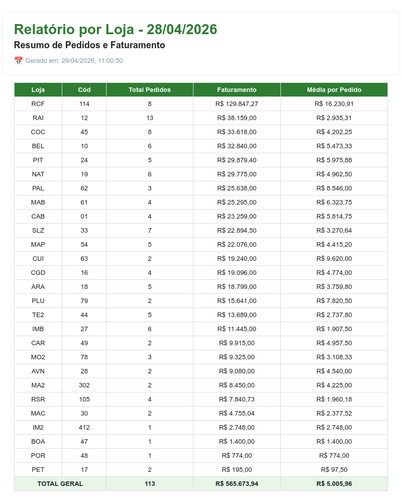
Task: Click faturamento value R$ 29.775,00
Action: 237,174
